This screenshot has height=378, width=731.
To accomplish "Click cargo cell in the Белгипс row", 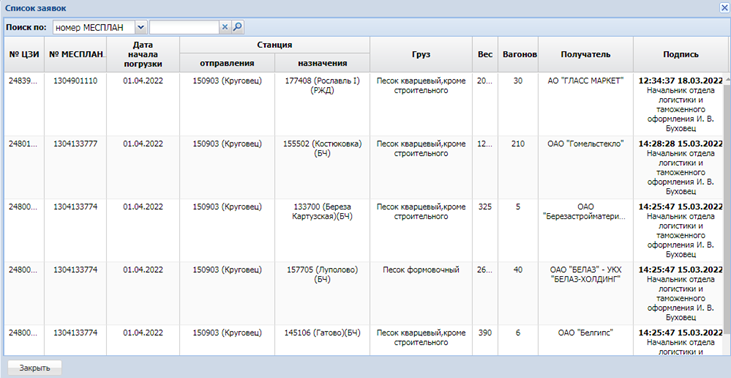I will 421,337.
